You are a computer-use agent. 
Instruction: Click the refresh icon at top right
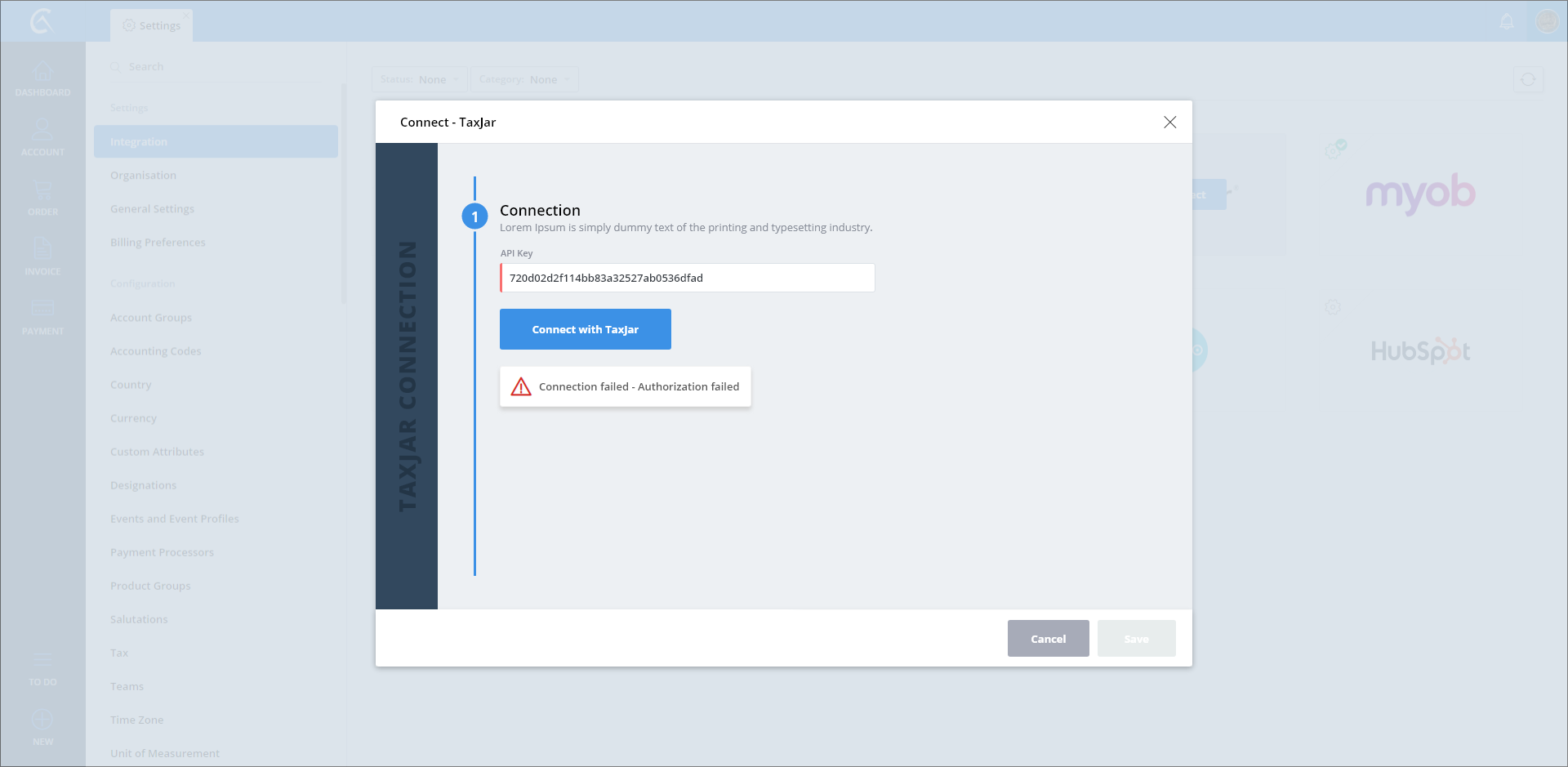[1528, 80]
